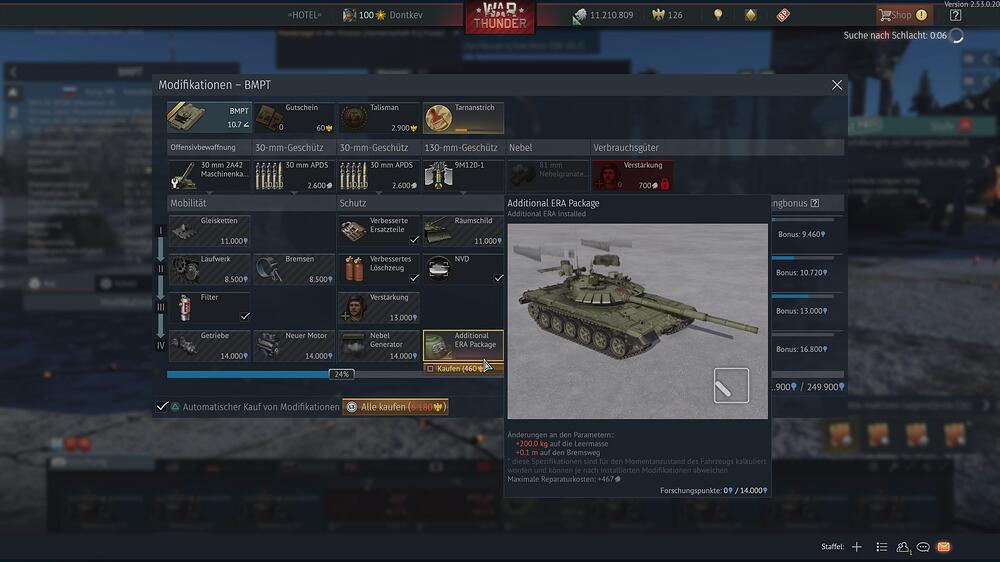
Task: Select the Getriebe modification
Action: (x=209, y=346)
